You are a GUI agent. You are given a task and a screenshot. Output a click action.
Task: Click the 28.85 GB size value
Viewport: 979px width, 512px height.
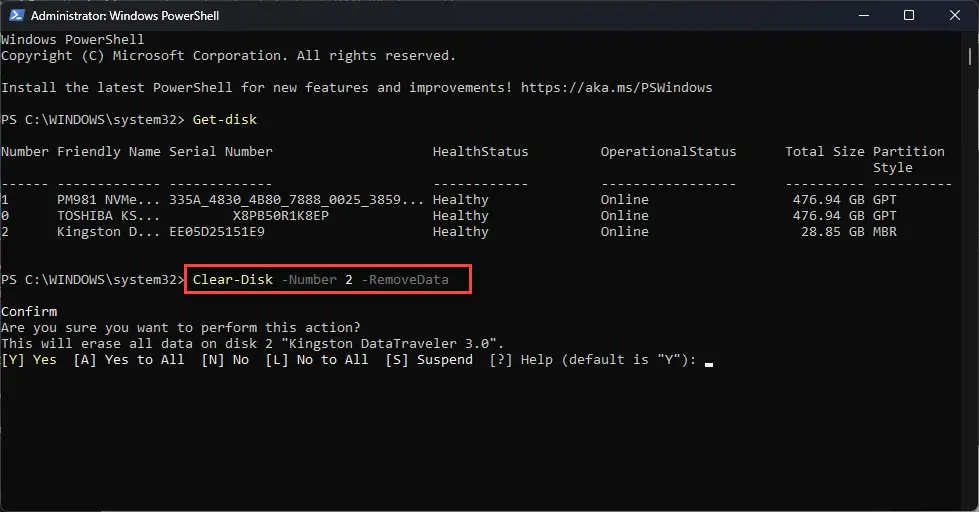[x=833, y=232]
